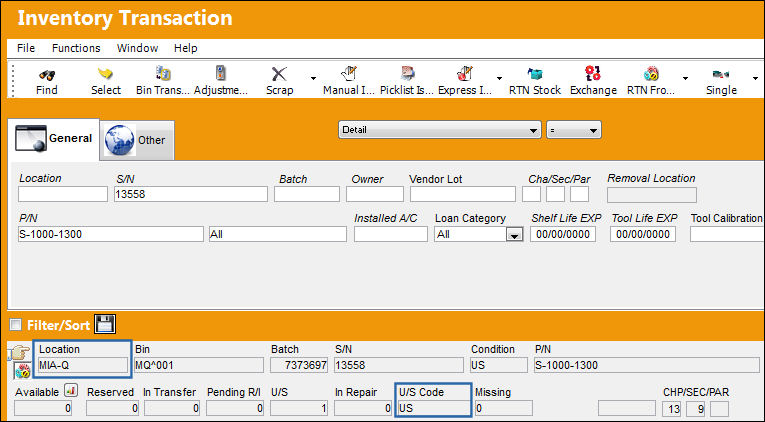The image size is (765, 422).
Task: Open the Adjustment toolbar icon
Action: tap(221, 73)
